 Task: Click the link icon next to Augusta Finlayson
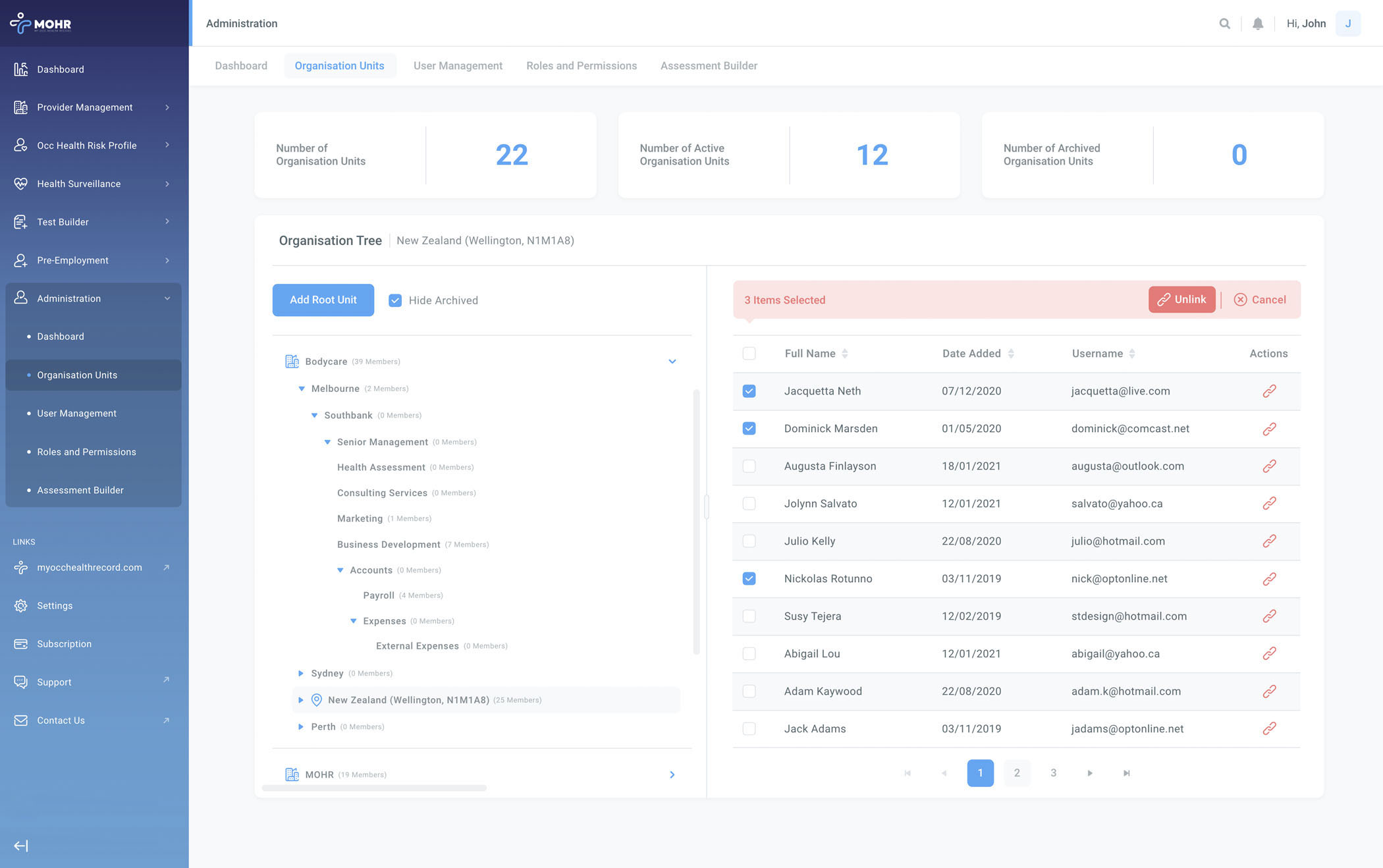[1269, 466]
